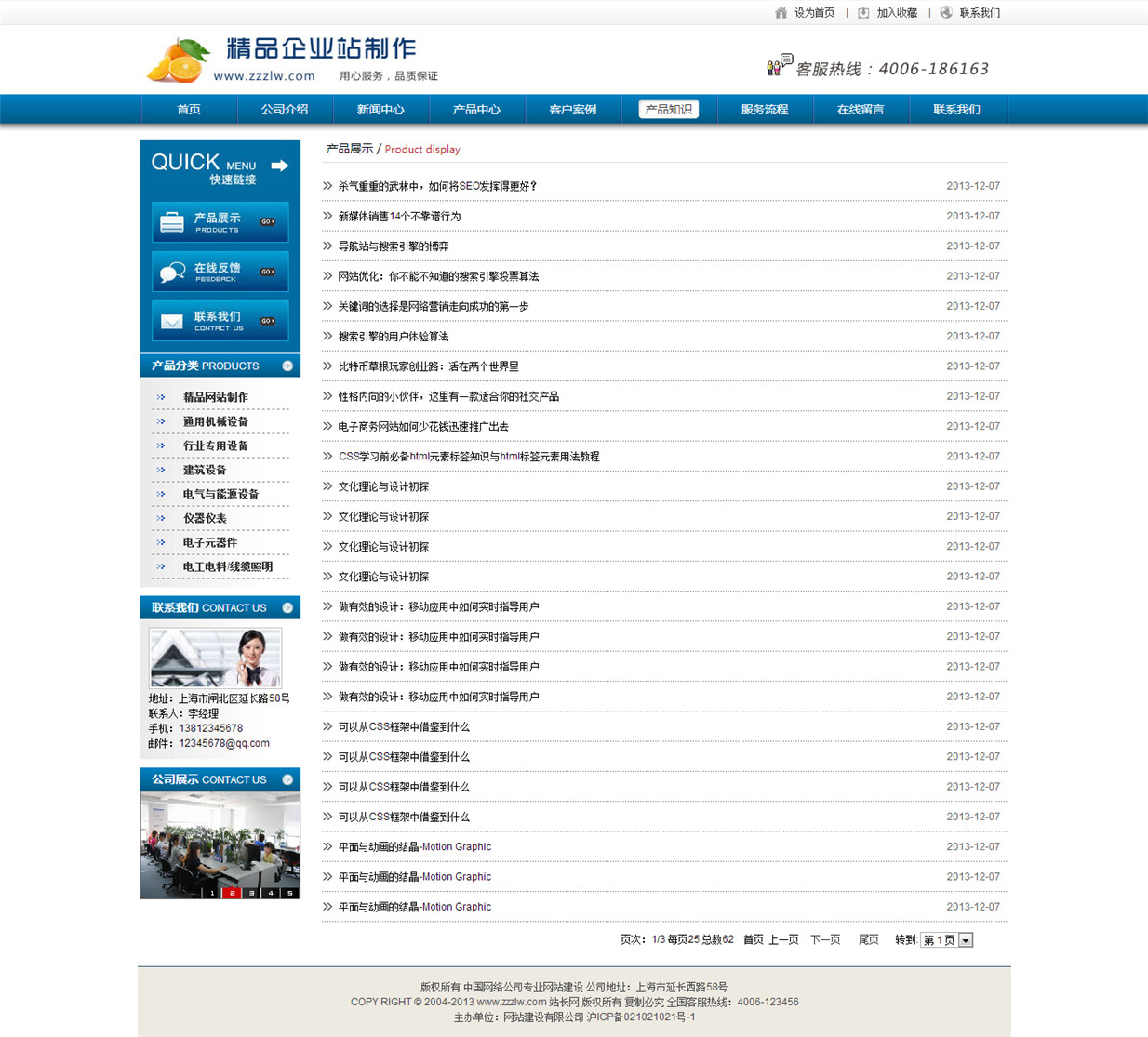The width and height of the screenshot is (1148, 1037).
Task: Click the GO icon on sidebar 联系我们 button
Action: tap(268, 321)
